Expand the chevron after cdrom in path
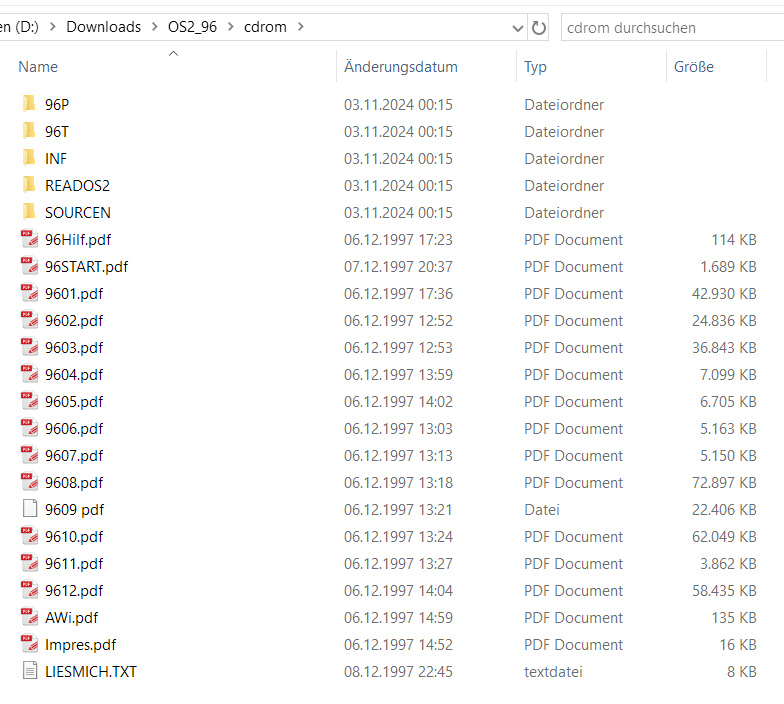Viewport: 784px width, 704px height. pos(300,27)
